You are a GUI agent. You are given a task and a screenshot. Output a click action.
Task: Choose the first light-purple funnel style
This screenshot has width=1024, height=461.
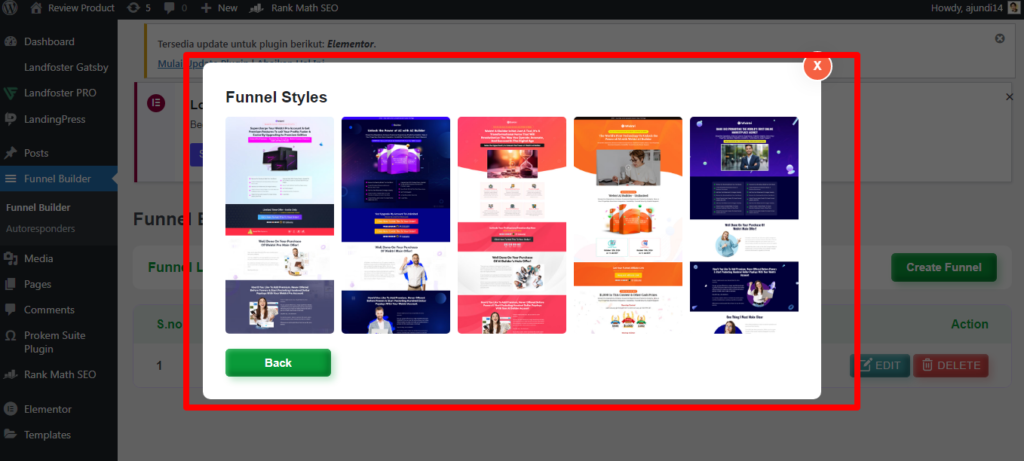[280, 225]
